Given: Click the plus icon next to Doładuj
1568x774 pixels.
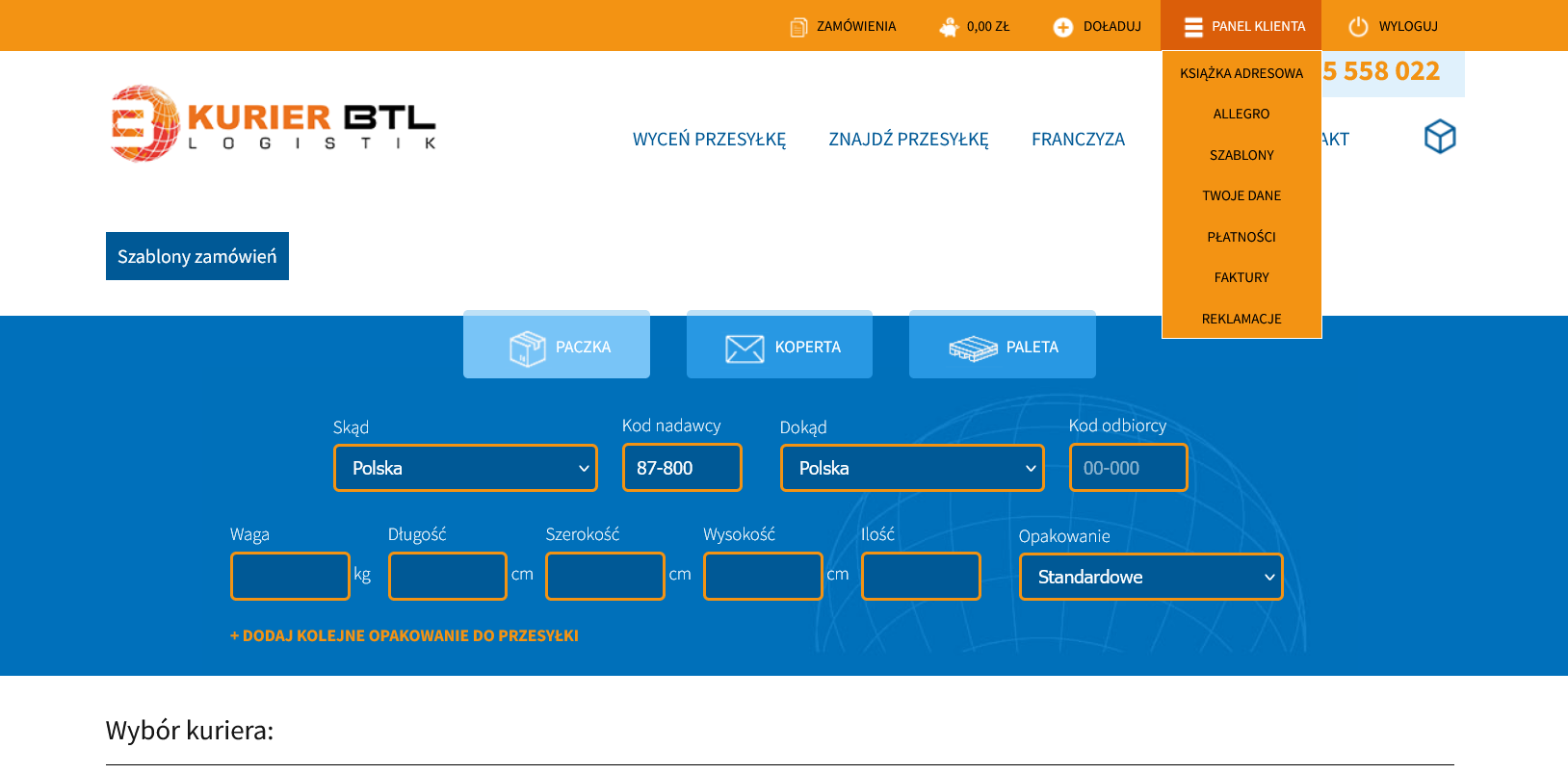Looking at the screenshot, I should point(1062,27).
